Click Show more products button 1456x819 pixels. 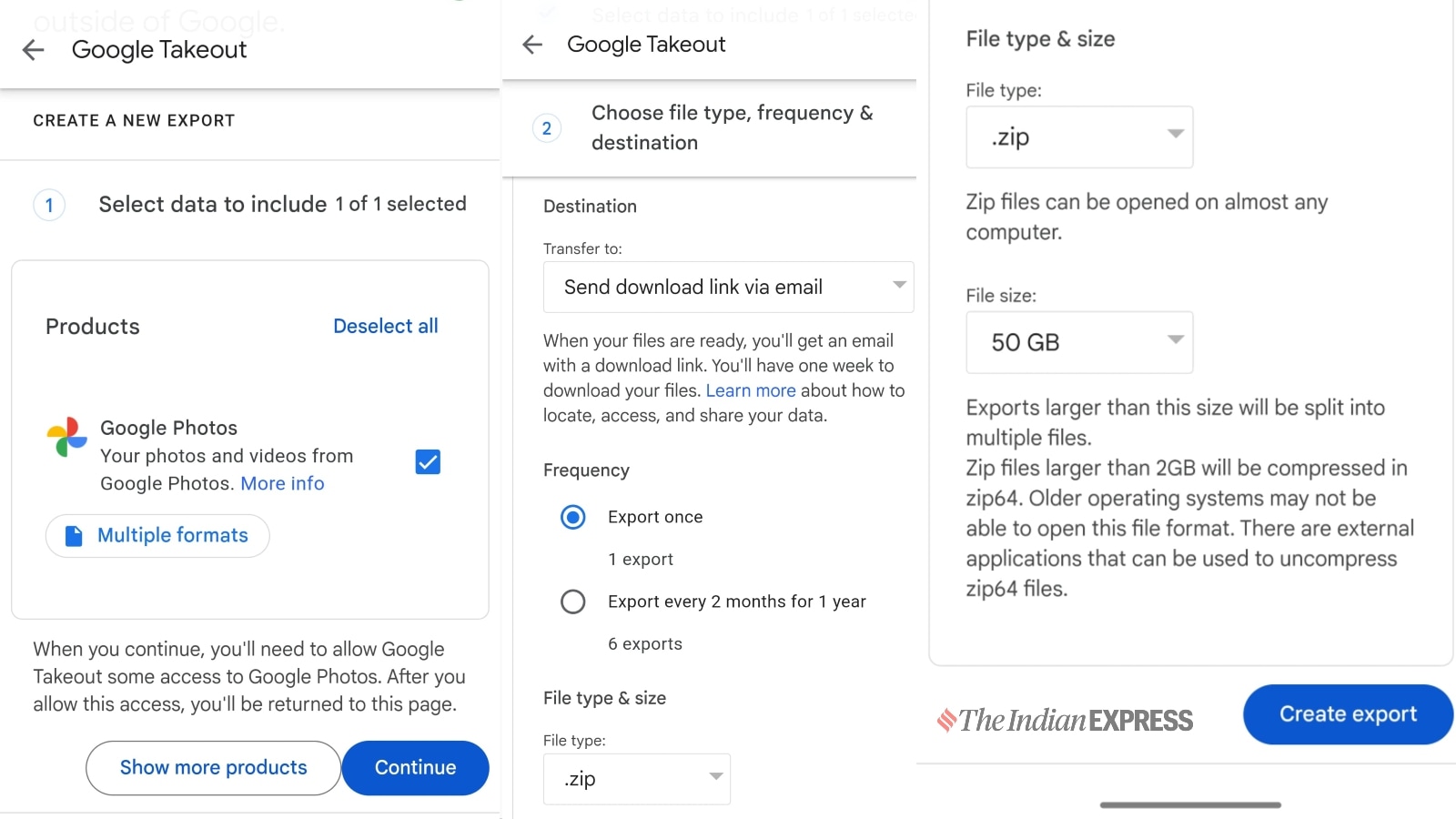[x=214, y=768]
